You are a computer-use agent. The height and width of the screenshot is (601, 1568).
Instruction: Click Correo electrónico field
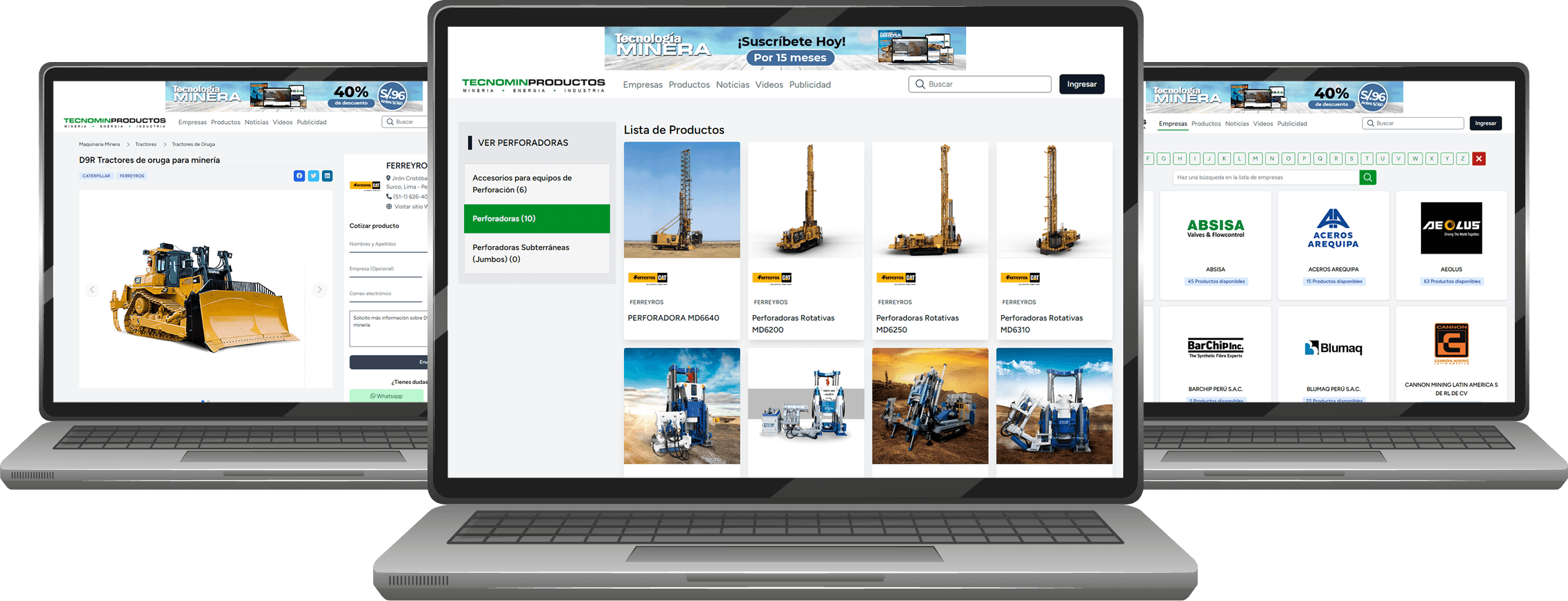386,294
